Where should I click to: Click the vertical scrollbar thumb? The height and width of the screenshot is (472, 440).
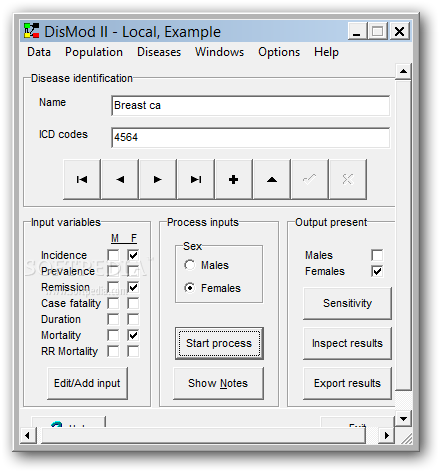point(403,234)
